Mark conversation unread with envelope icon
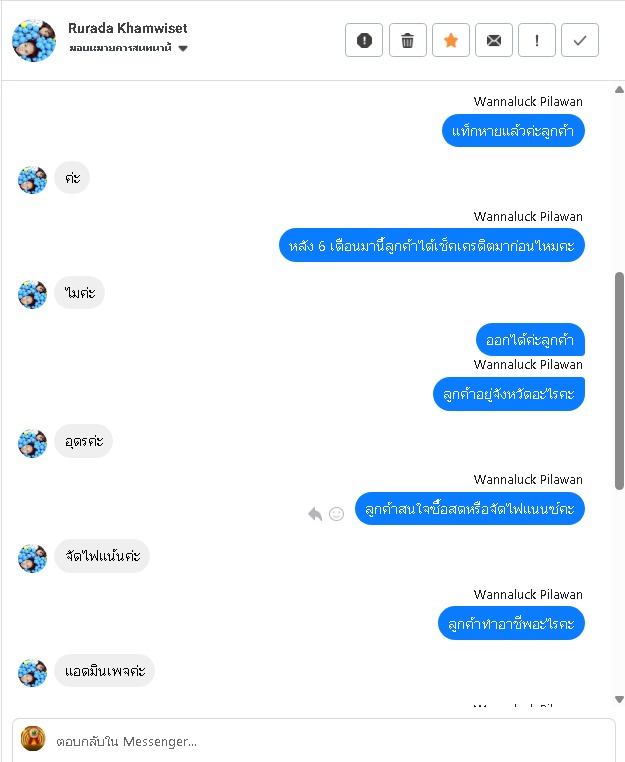Viewport: 625px width, 762px height. pos(493,40)
